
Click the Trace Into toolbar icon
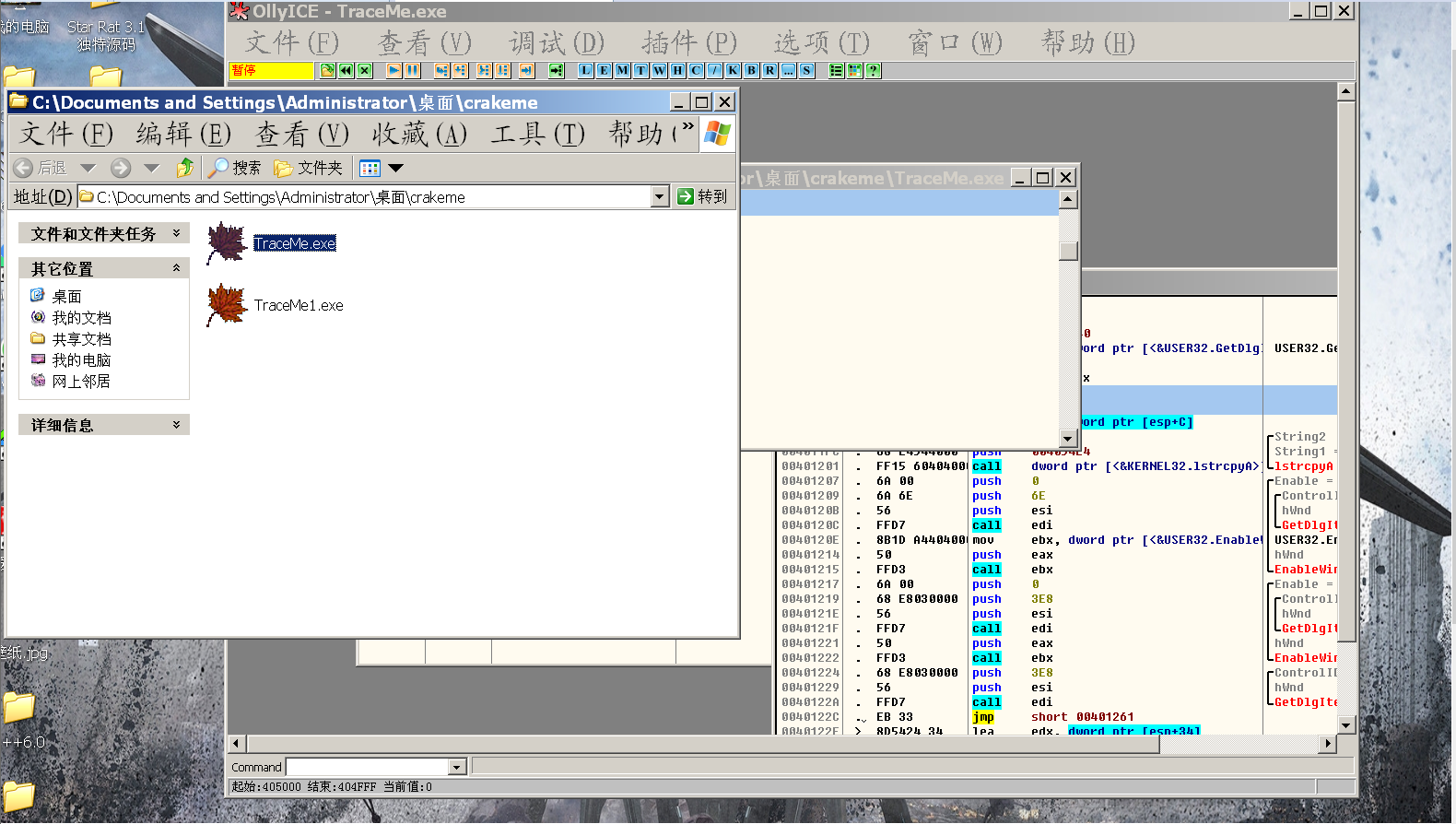coord(484,70)
